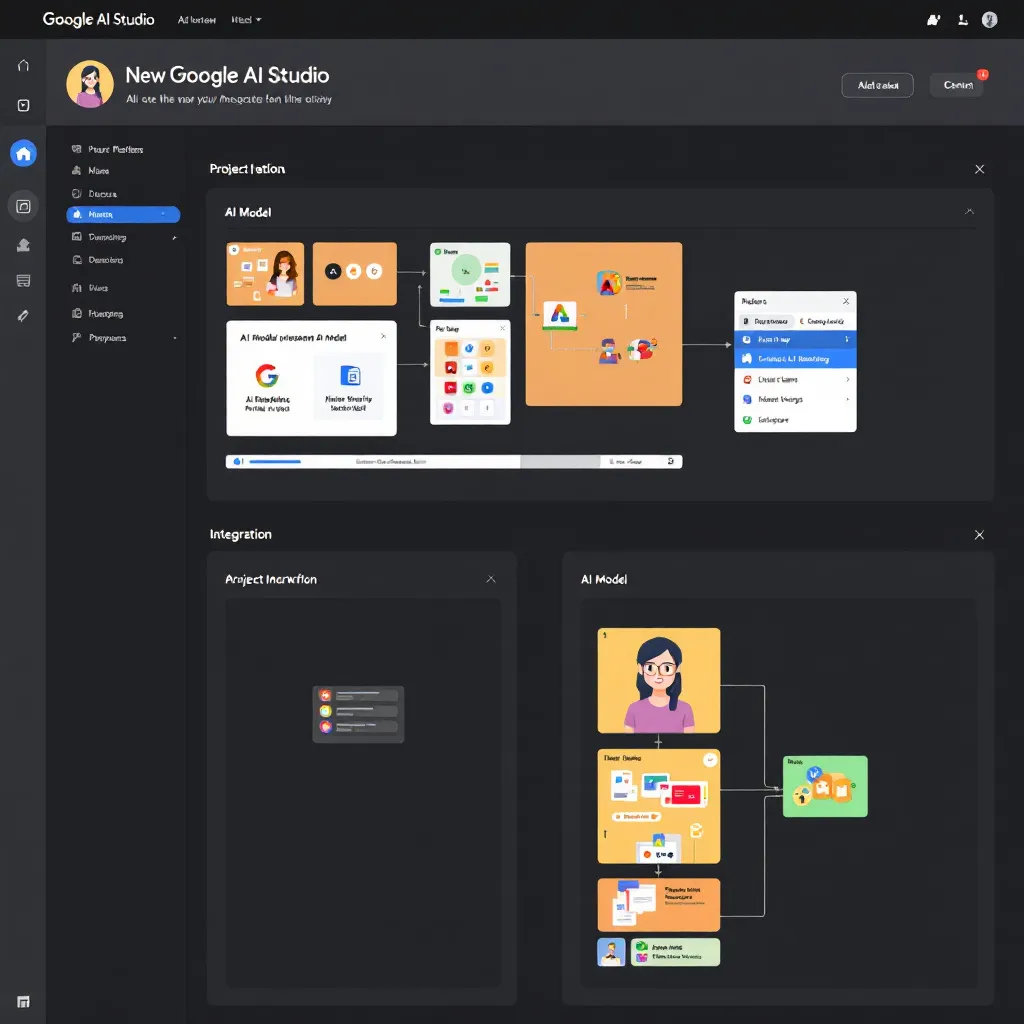Click the stacked-cards icon in left rail
Image resolution: width=1024 pixels, height=1024 pixels.
24,281
